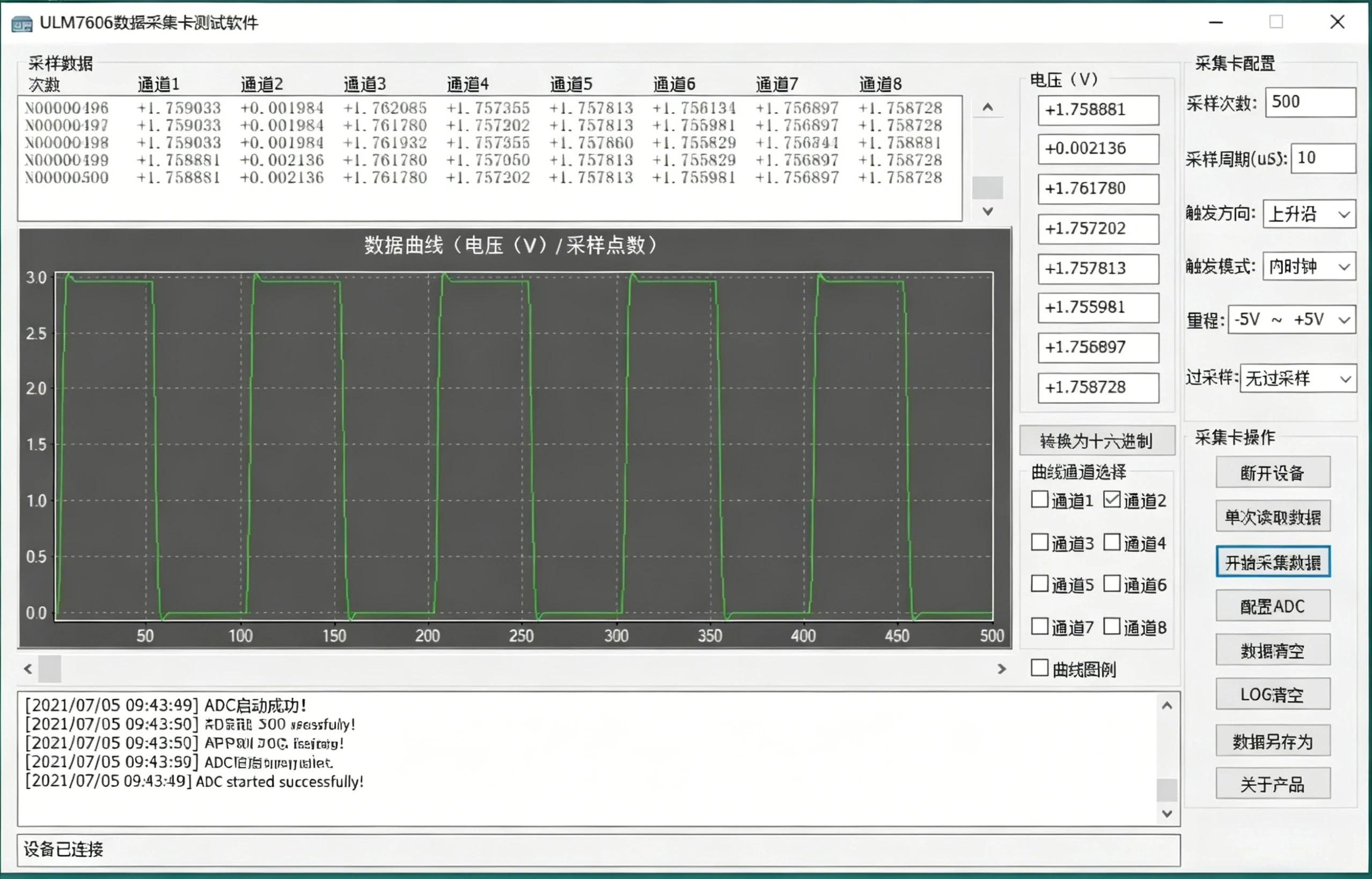The width and height of the screenshot is (1372, 879).
Task: Click voltage field showing +0.002136
Action: 1098,149
